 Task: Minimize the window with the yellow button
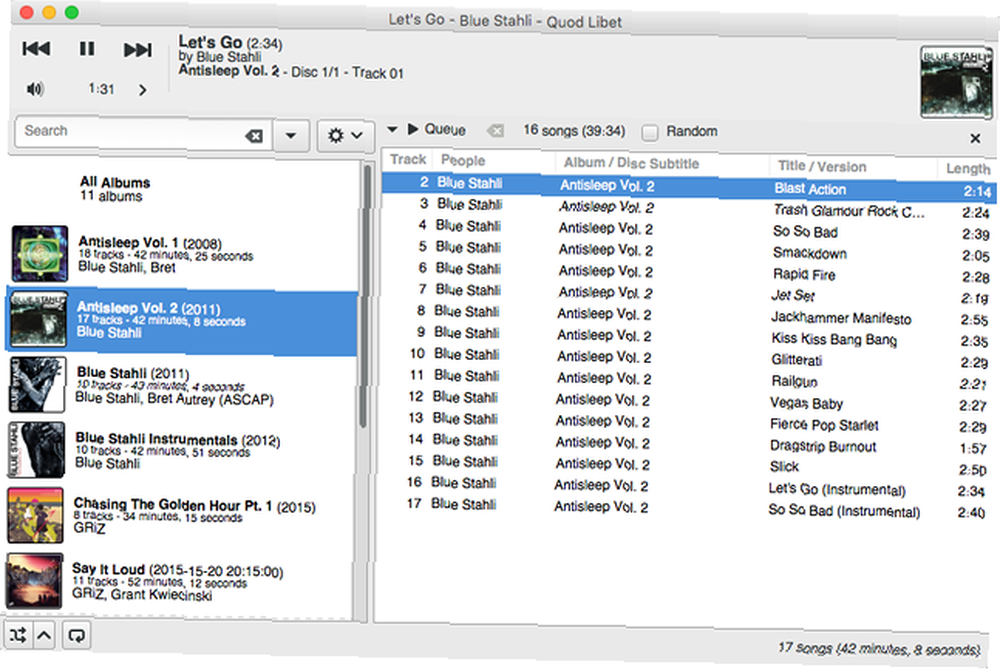pyautogui.click(x=49, y=12)
